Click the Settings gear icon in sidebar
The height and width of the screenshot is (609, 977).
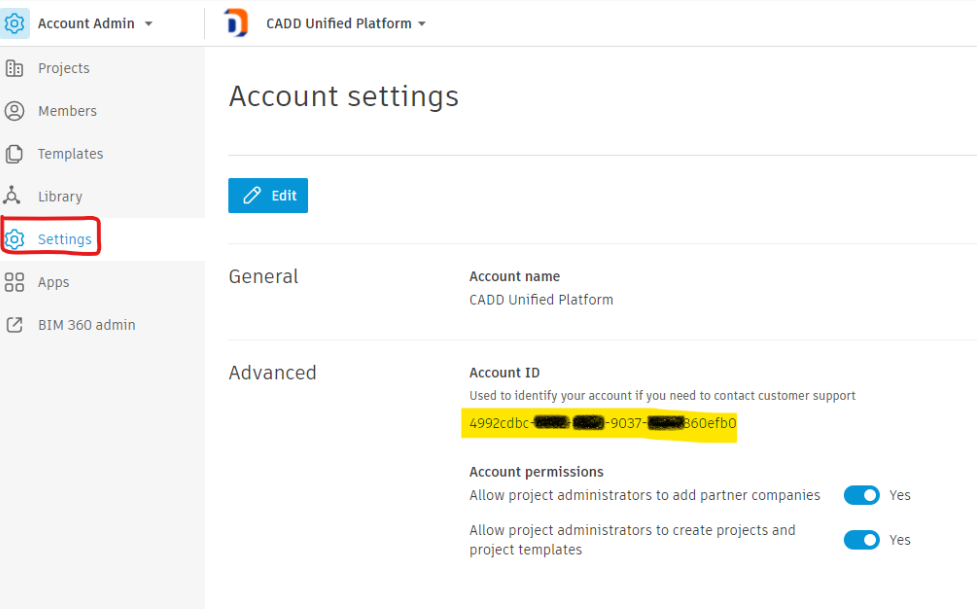tap(15, 239)
